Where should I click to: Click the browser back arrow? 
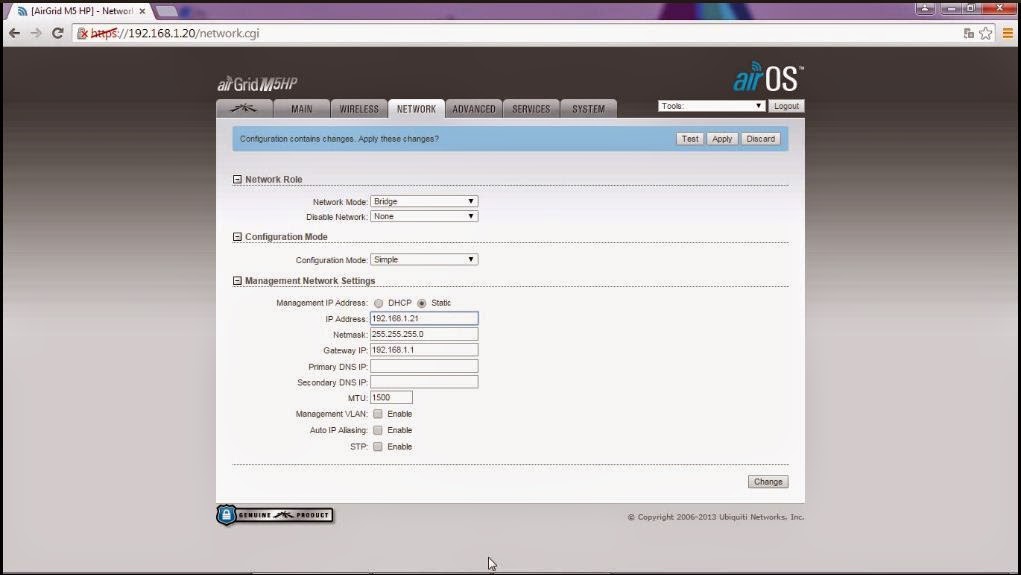pyautogui.click(x=14, y=33)
